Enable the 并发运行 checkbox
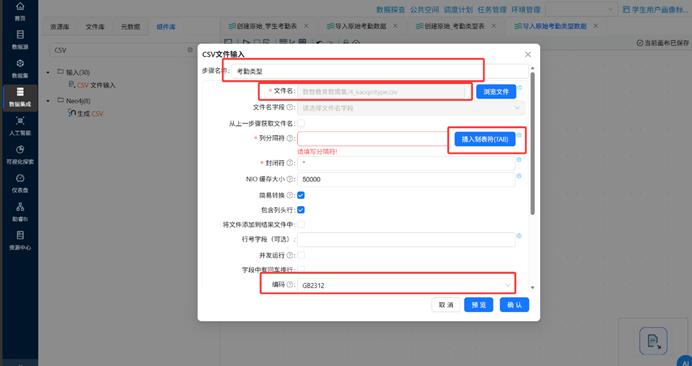692x366 pixels. tap(301, 255)
